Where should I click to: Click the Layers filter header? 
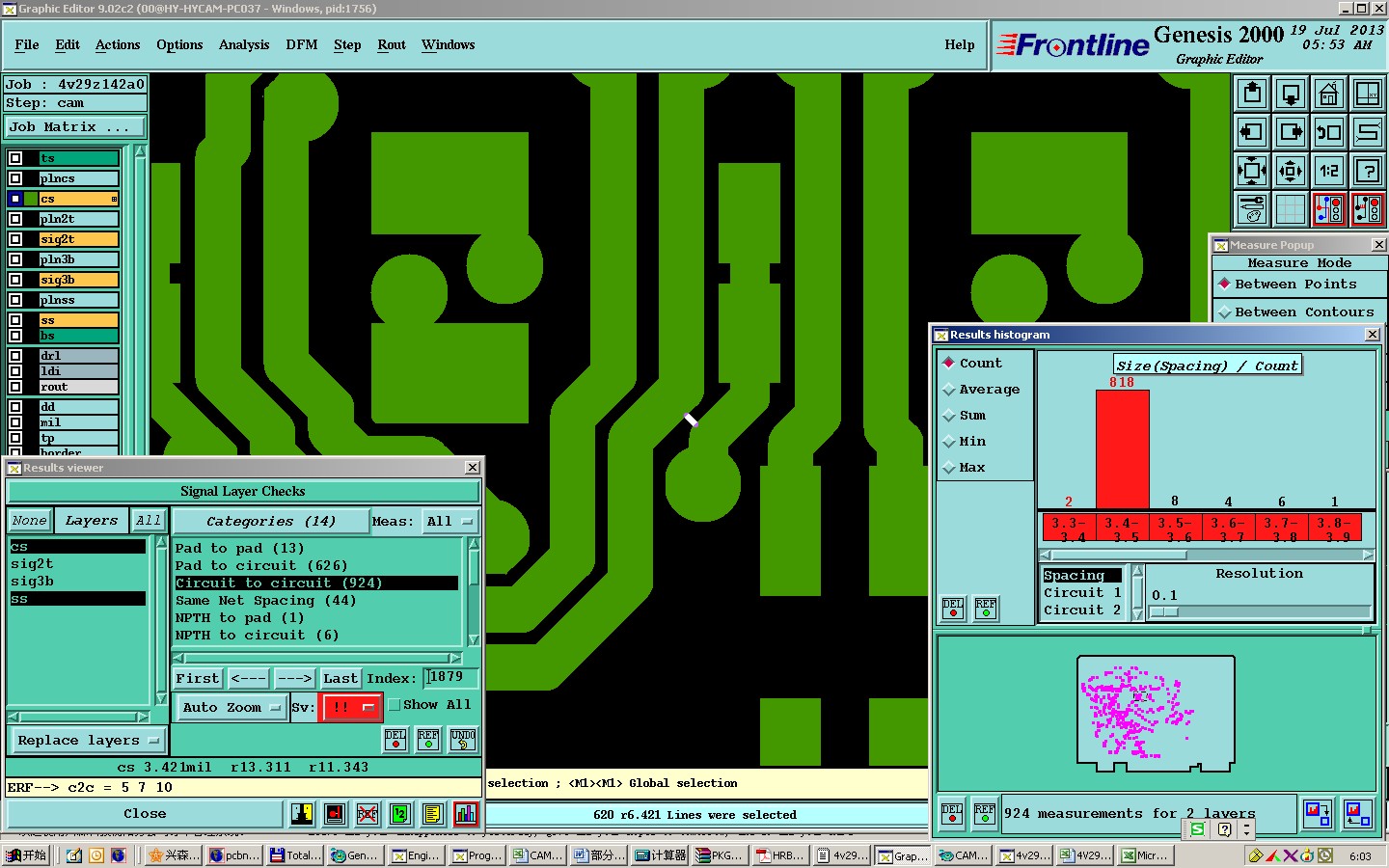92,521
